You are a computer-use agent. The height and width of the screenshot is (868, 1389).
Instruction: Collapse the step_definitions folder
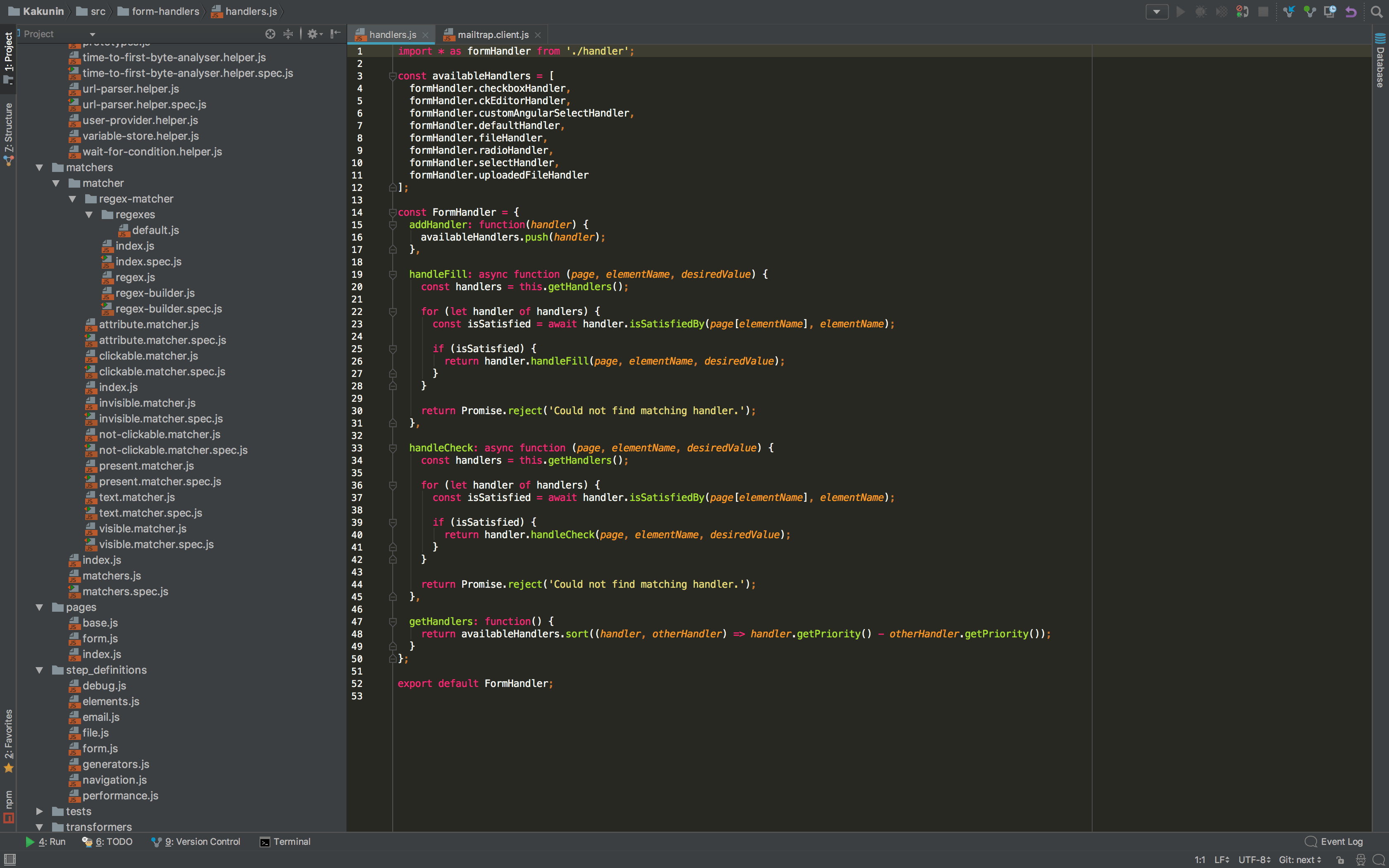[40, 670]
